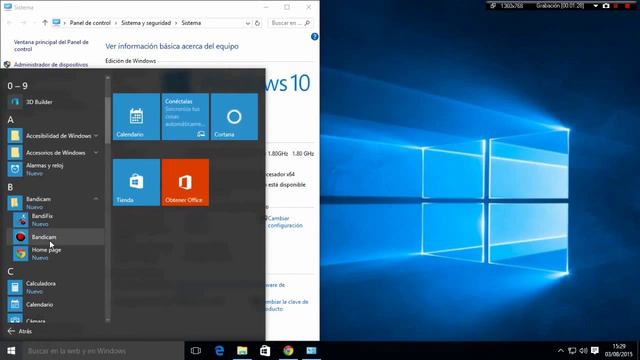Launch the Bandicam recorder app entry

(x=57, y=237)
